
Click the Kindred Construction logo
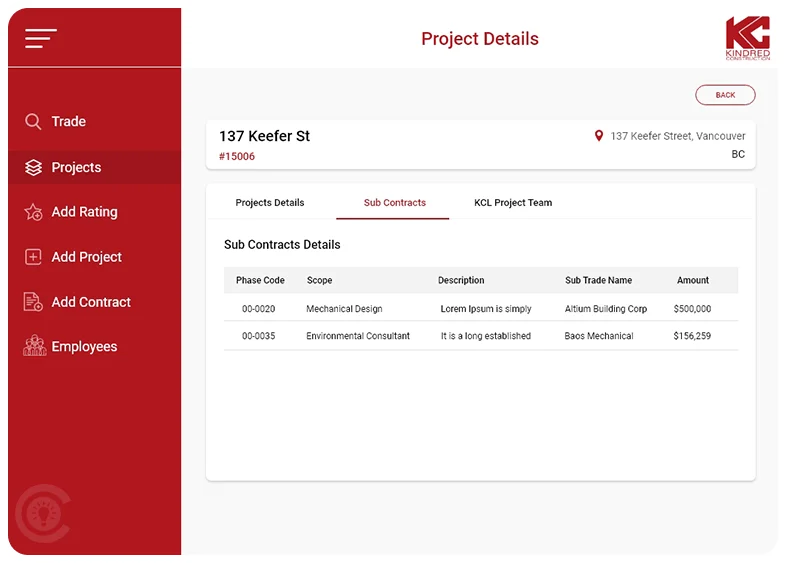click(747, 38)
